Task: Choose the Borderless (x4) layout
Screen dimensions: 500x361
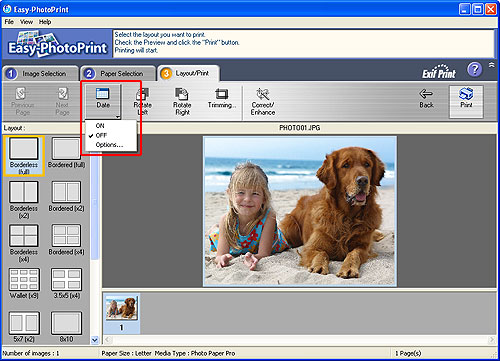Action: 24,243
